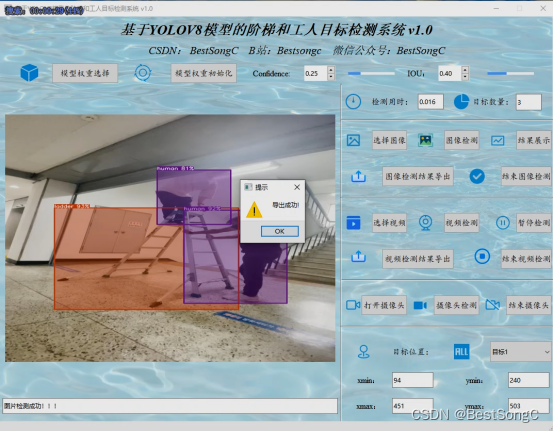Image resolution: width=554 pixels, height=432 pixels.
Task: Click the ymax field showing 503
Action: click(529, 406)
